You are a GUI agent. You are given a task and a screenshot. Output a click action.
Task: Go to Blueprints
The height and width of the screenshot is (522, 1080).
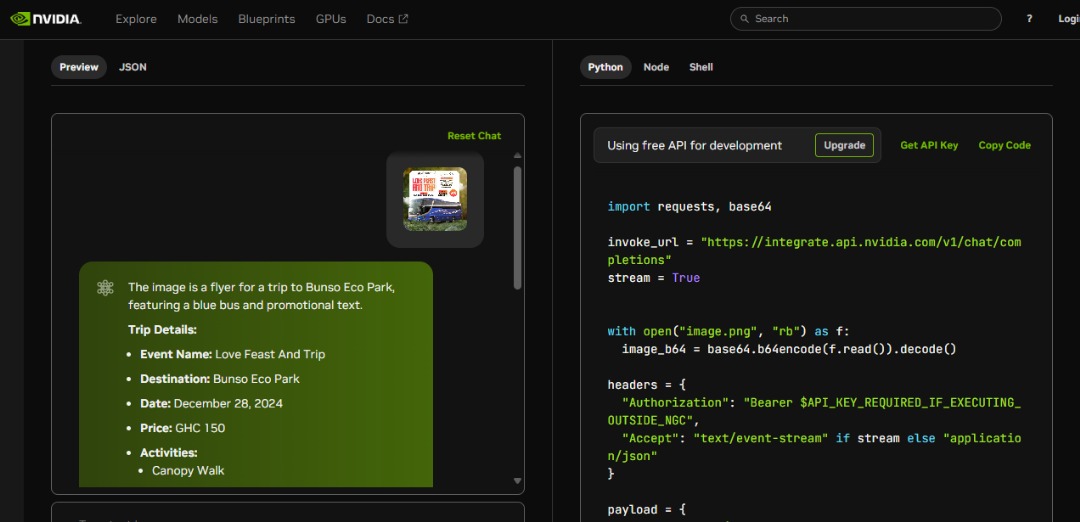coord(267,19)
